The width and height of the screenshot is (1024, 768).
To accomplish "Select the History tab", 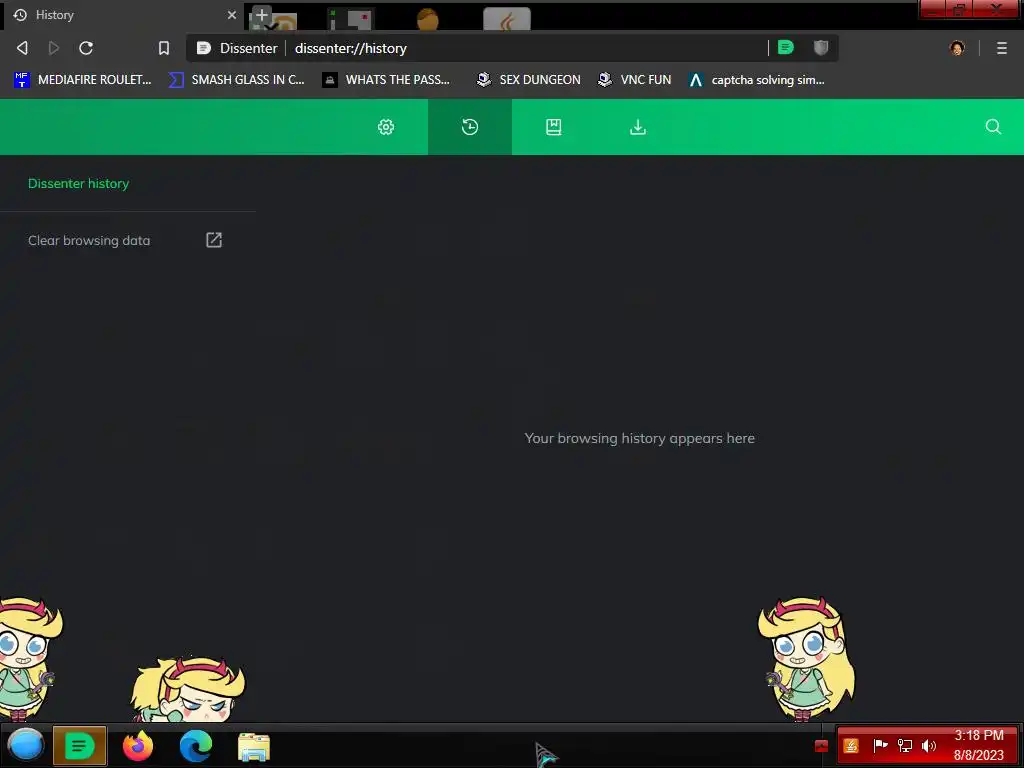I will [124, 15].
